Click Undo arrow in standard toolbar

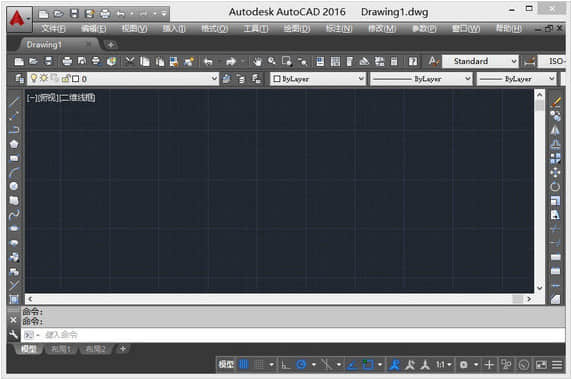pyautogui.click(x=208, y=61)
